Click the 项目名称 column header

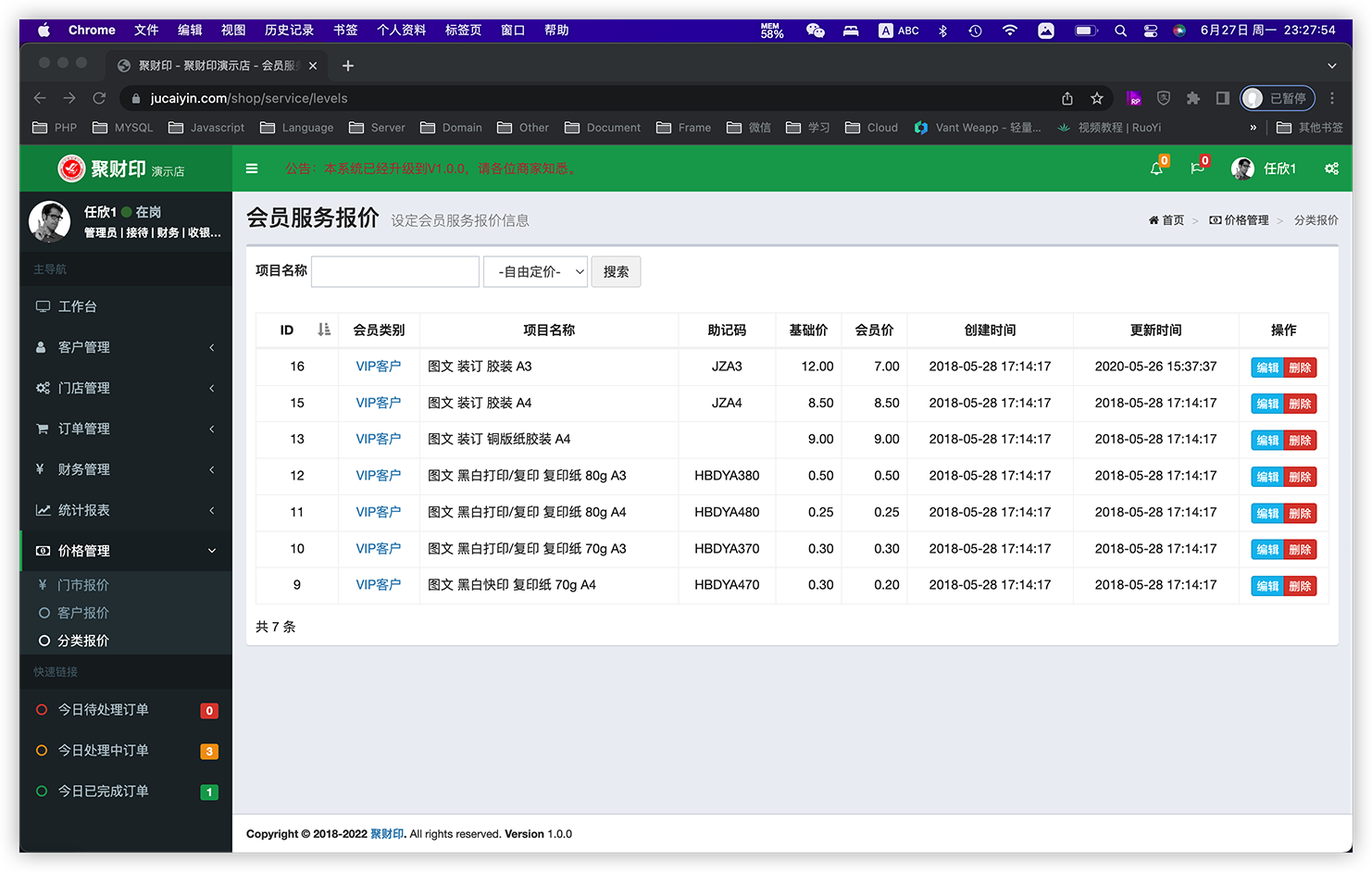click(x=549, y=330)
